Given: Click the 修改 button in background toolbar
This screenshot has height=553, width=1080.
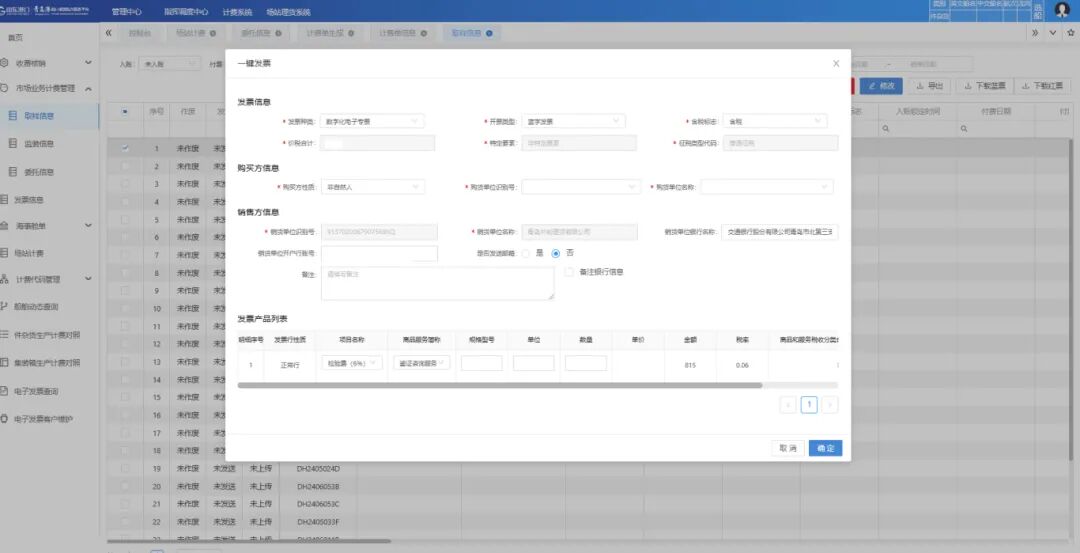Looking at the screenshot, I should [881, 86].
